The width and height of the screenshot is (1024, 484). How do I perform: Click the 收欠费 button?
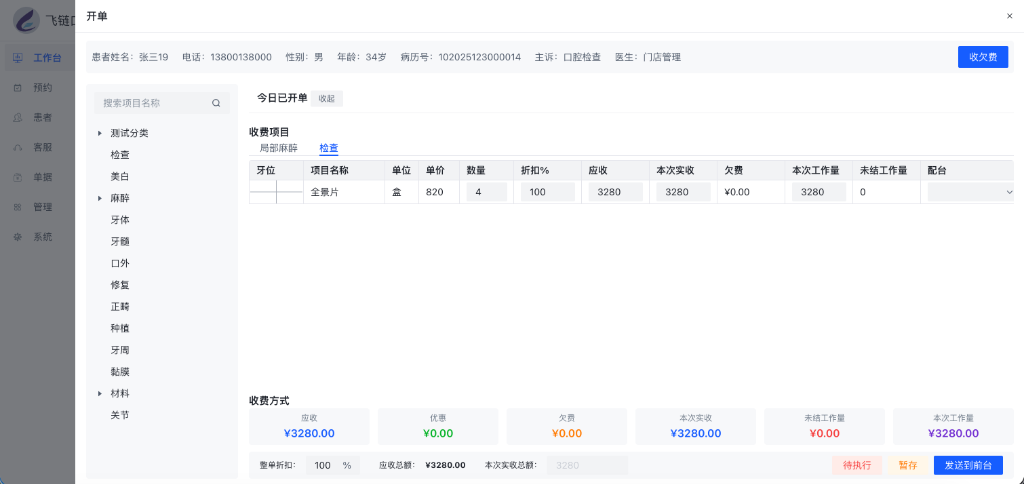click(983, 57)
